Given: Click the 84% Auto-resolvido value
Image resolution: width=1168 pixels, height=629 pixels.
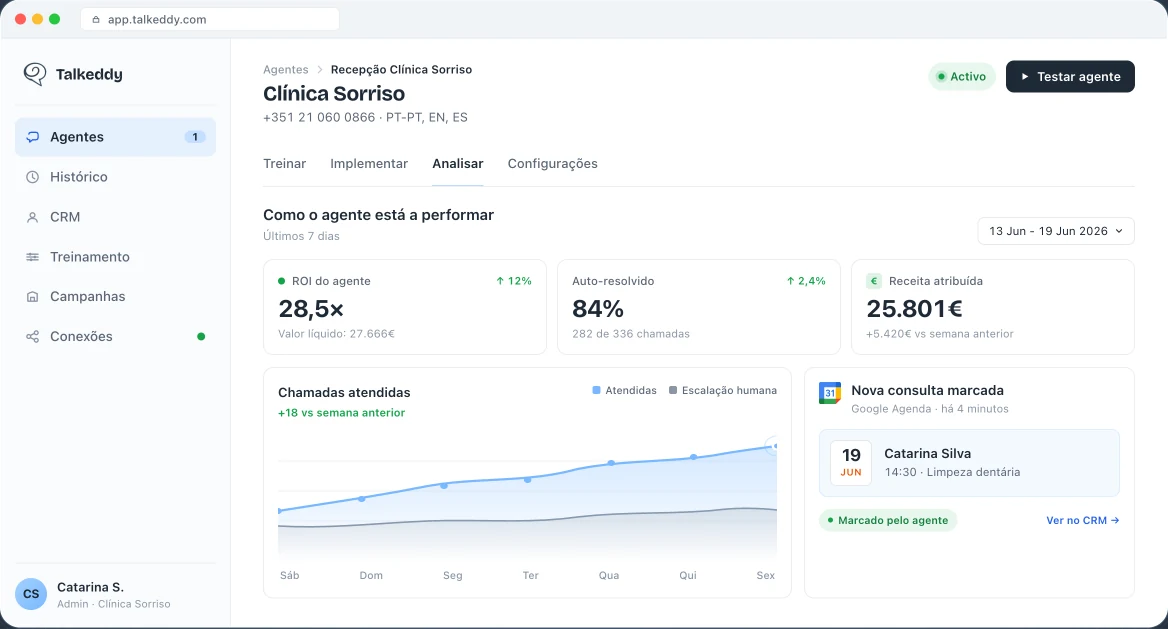Looking at the screenshot, I should coord(597,309).
